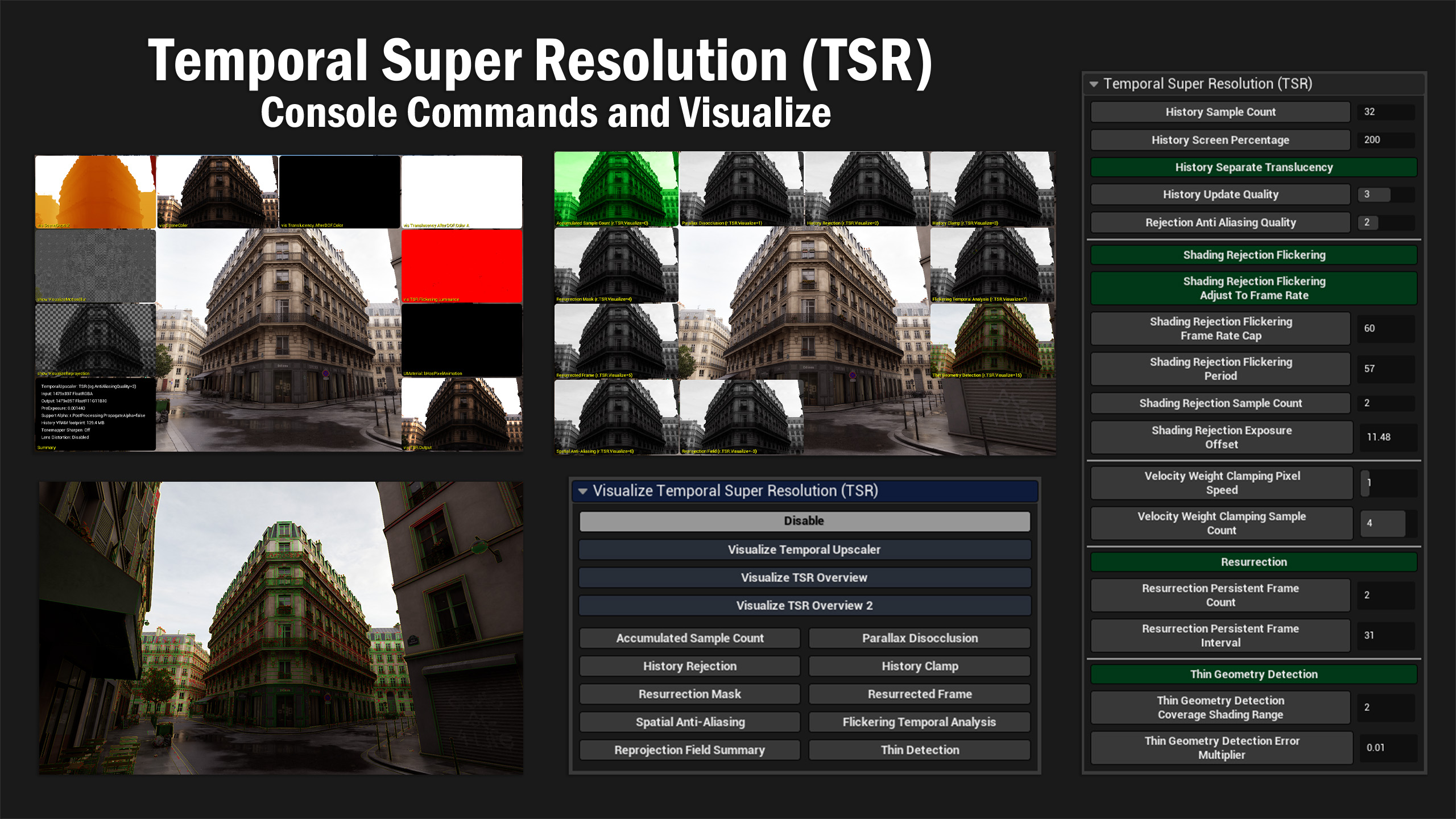The width and height of the screenshot is (1456, 819).
Task: Collapse the Visualize Temporal Super Resolution section arrow
Action: pos(582,491)
